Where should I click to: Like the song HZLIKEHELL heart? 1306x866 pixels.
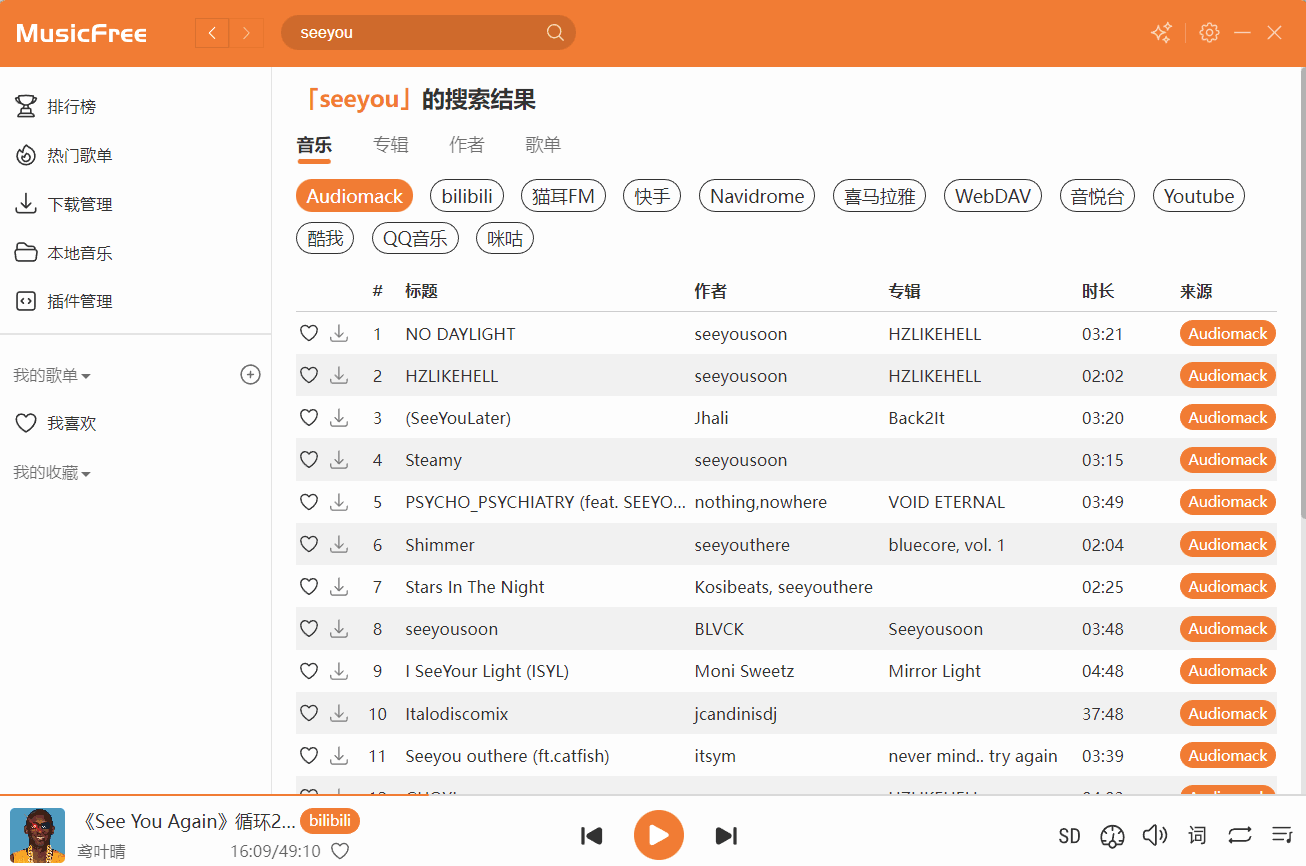tap(309, 375)
